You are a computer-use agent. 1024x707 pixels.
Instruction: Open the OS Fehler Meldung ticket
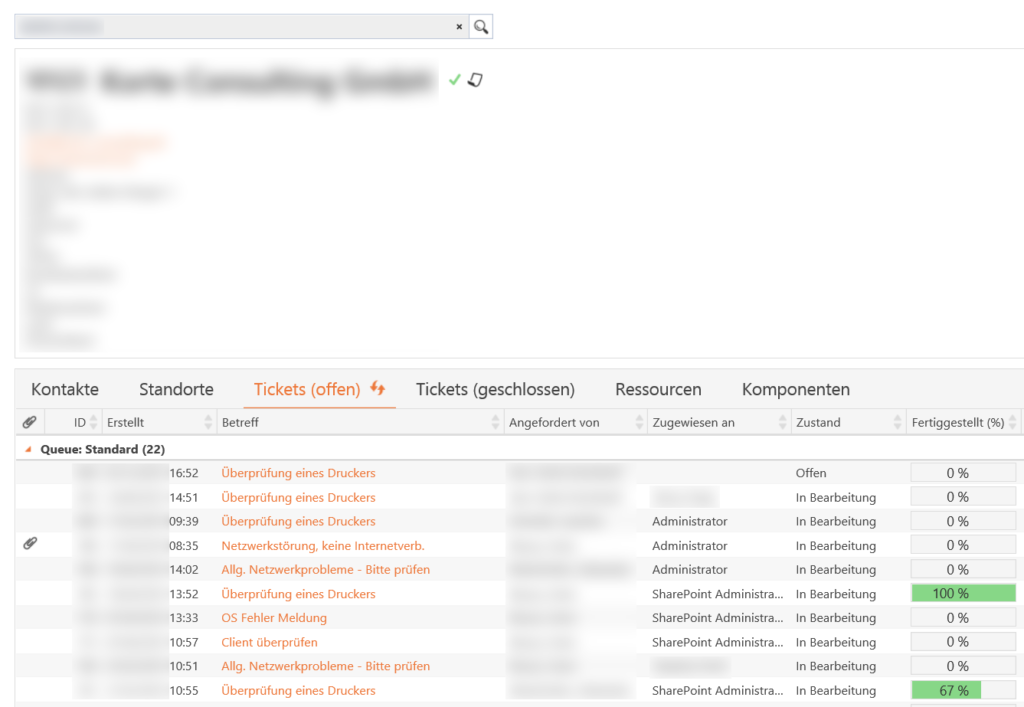point(274,618)
